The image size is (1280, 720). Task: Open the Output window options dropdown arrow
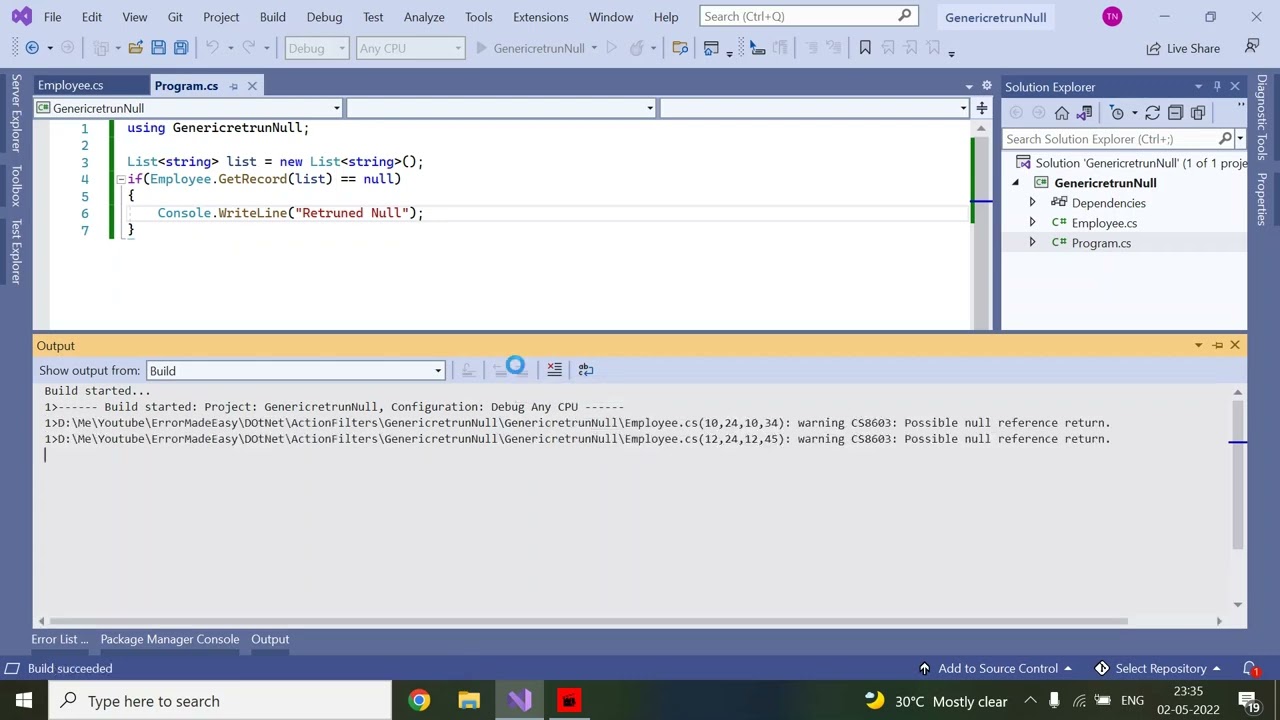(x=1198, y=345)
